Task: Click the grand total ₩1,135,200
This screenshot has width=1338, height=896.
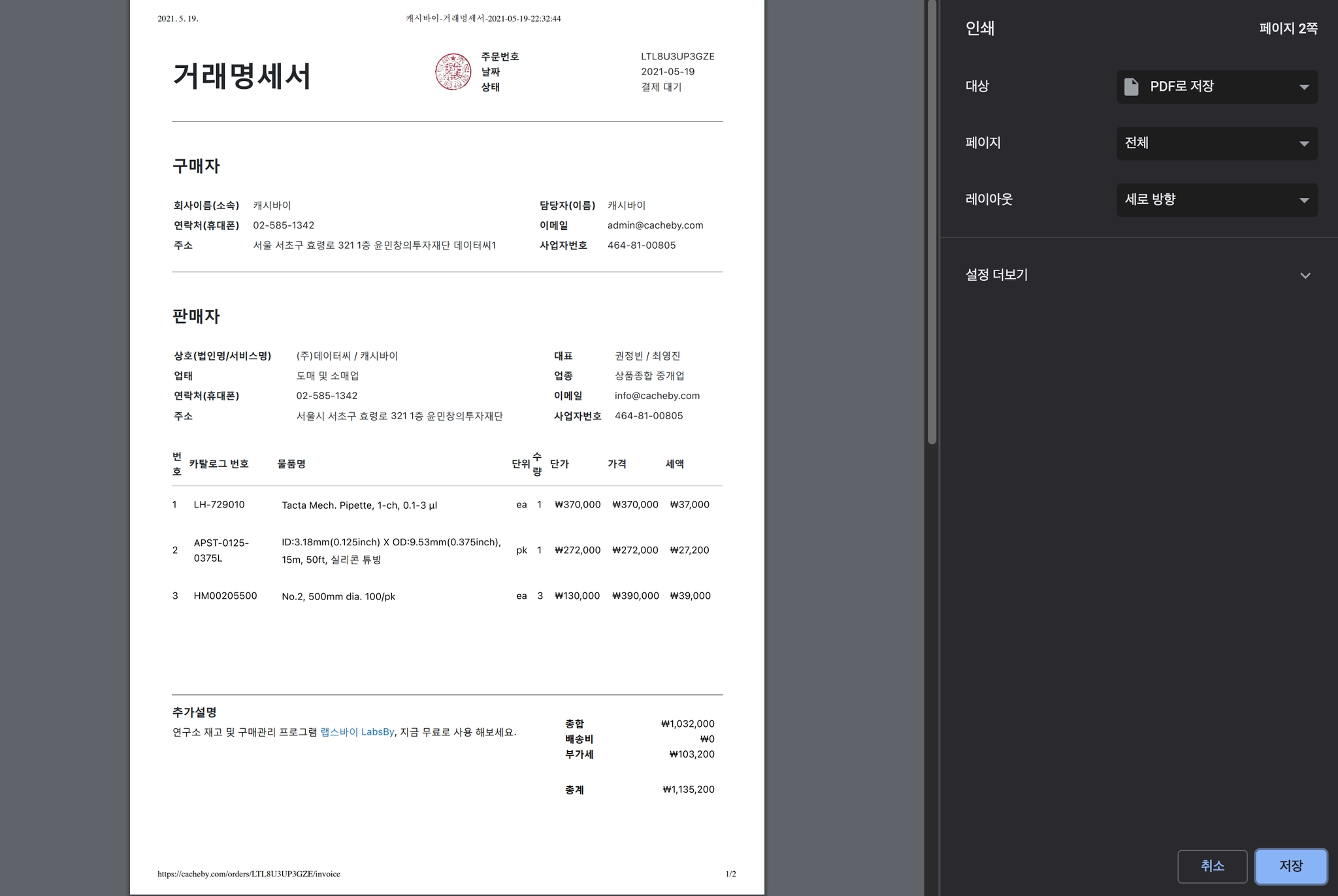Action: (x=689, y=790)
